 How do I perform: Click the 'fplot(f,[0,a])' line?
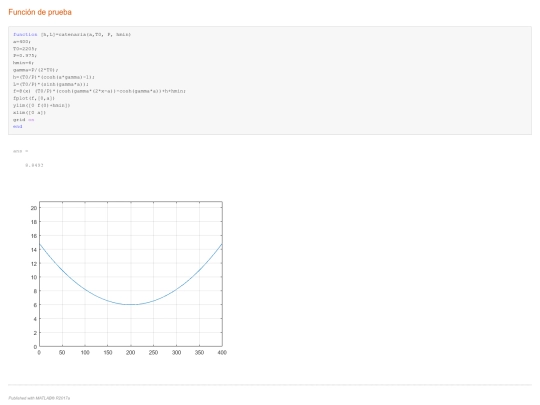(x=34, y=98)
